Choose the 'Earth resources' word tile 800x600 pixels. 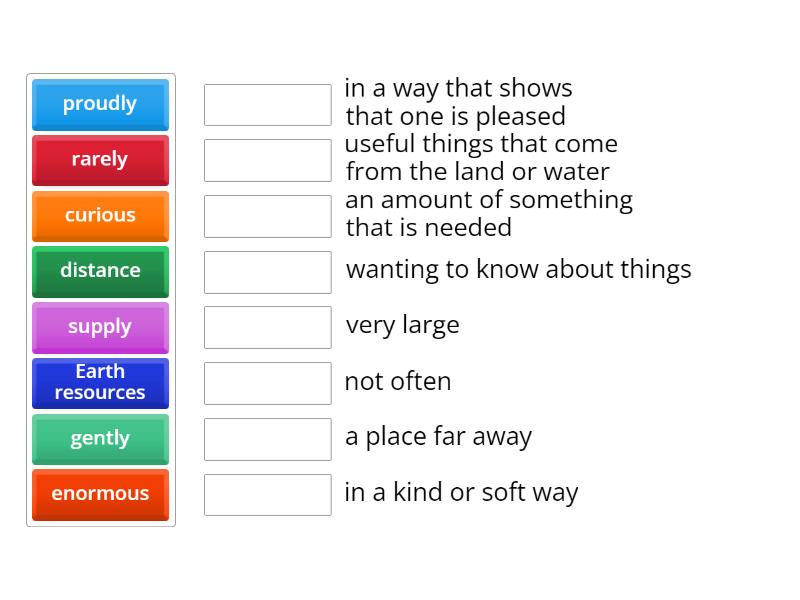pyautogui.click(x=100, y=383)
